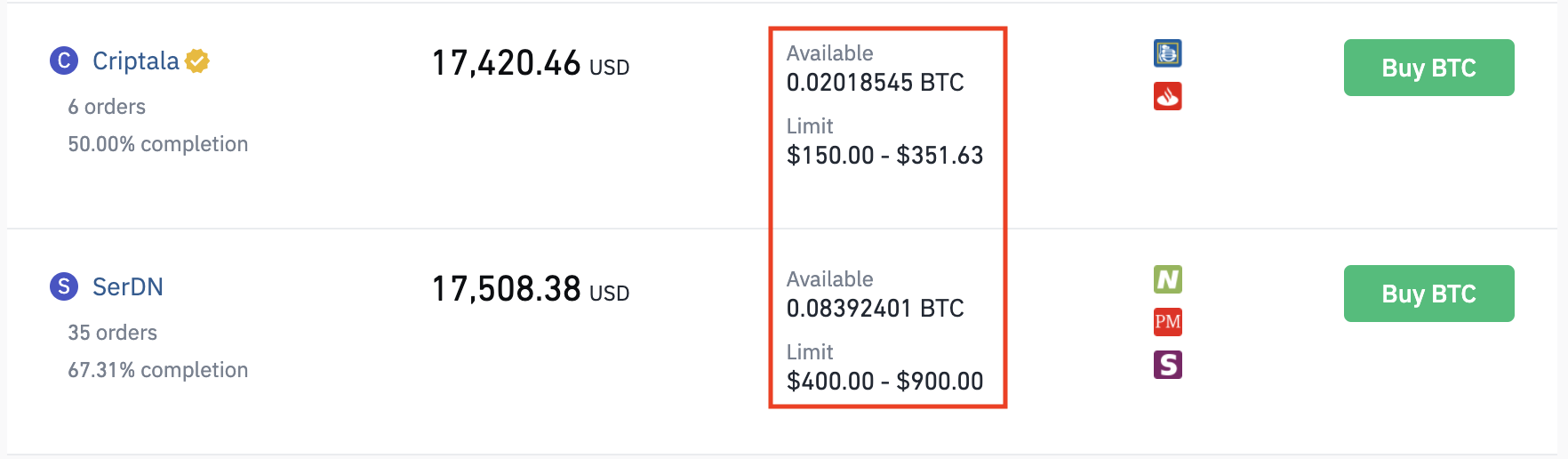
Task: Click the green Neteller payment icon
Action: tap(1168, 279)
